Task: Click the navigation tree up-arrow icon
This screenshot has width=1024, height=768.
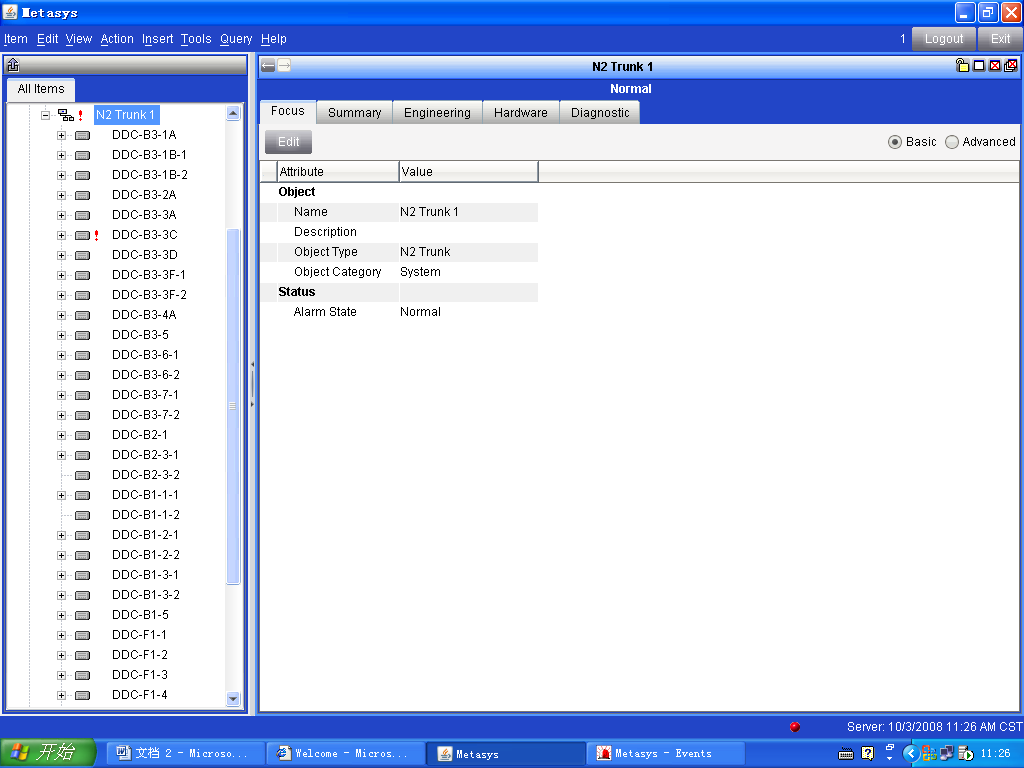Action: (13, 66)
